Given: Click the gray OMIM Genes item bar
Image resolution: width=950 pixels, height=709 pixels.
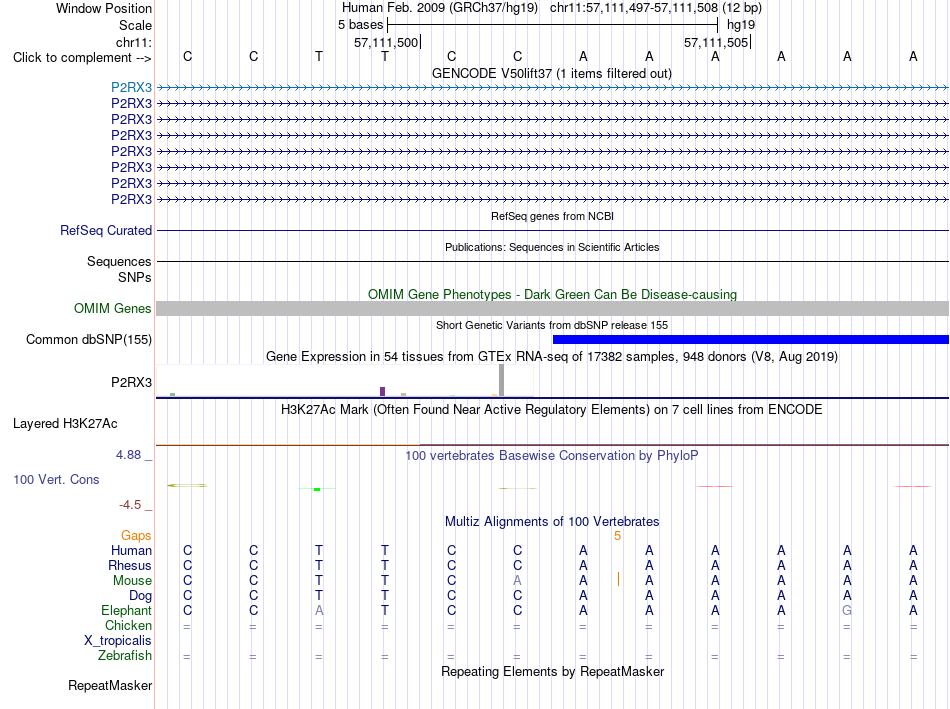Looking at the screenshot, I should point(552,308).
